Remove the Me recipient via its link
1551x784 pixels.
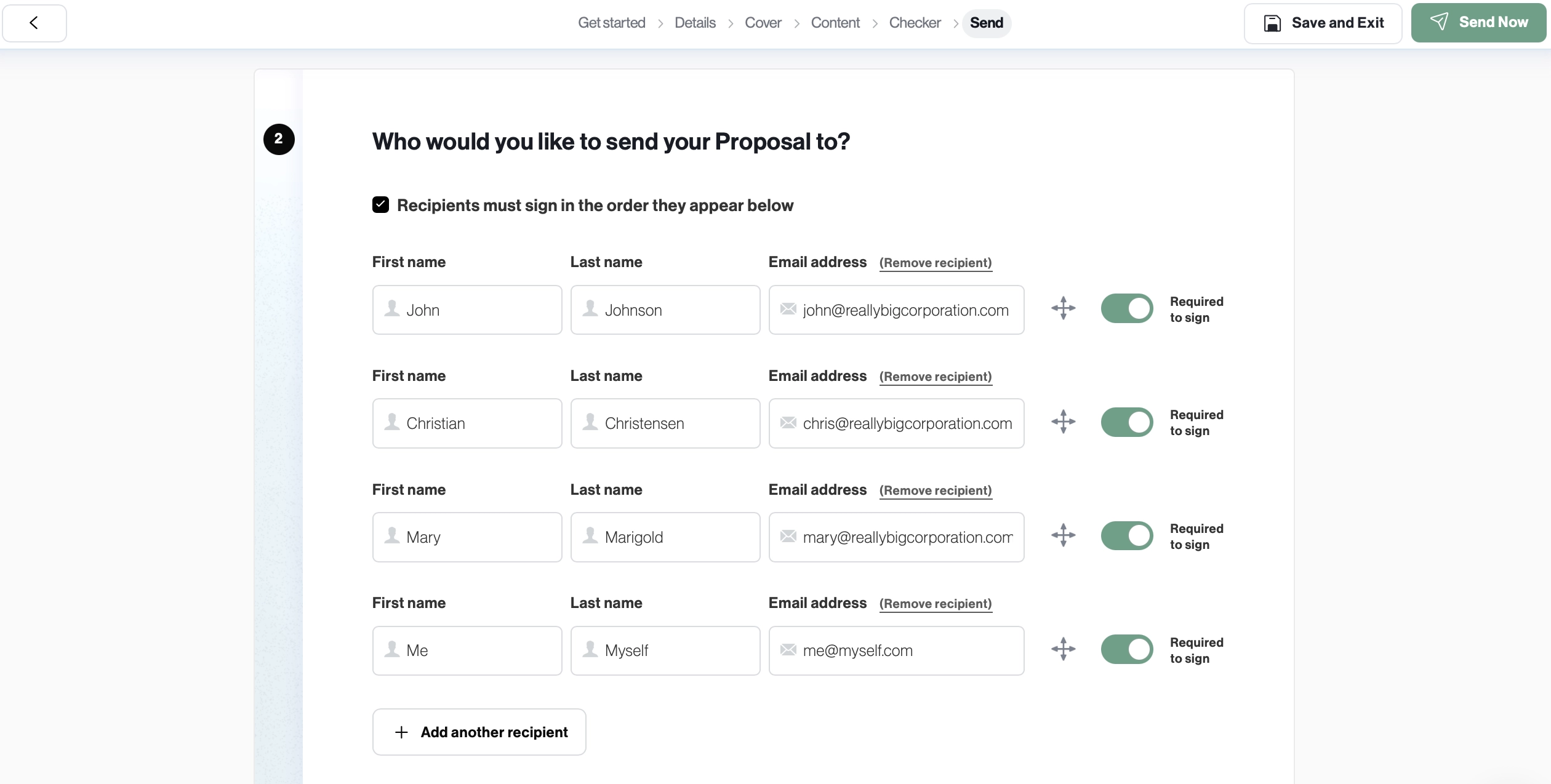click(x=936, y=604)
